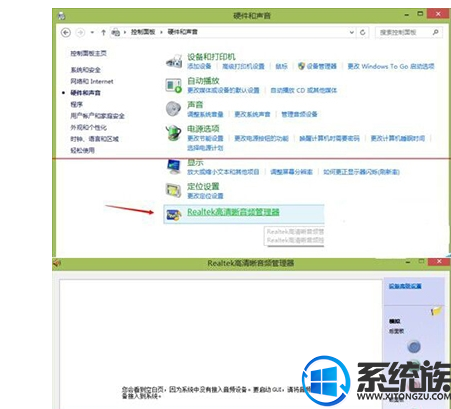Open 更改 Windows To Go 启动选项
Screen dimensions: 451x409
[x=391, y=66]
